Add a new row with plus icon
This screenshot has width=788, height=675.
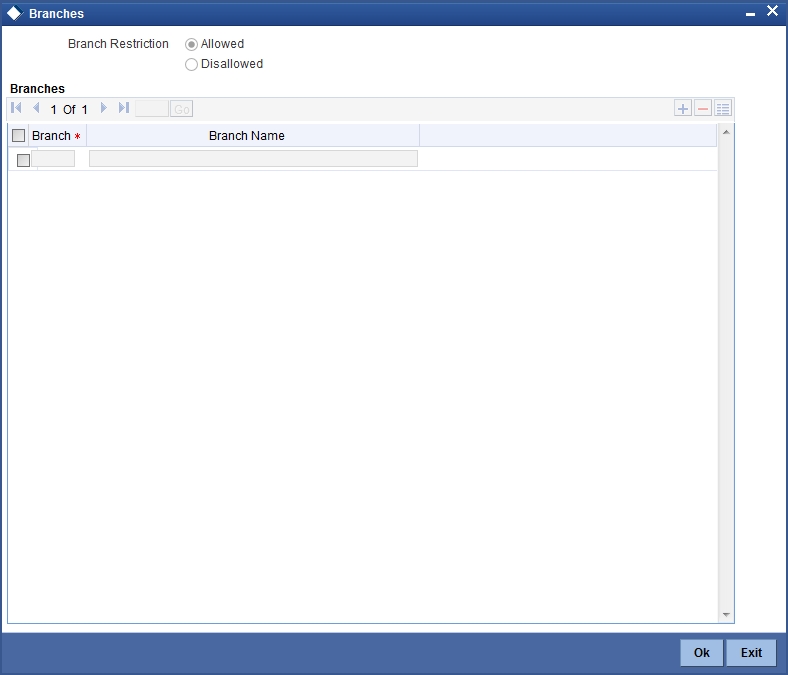682,108
